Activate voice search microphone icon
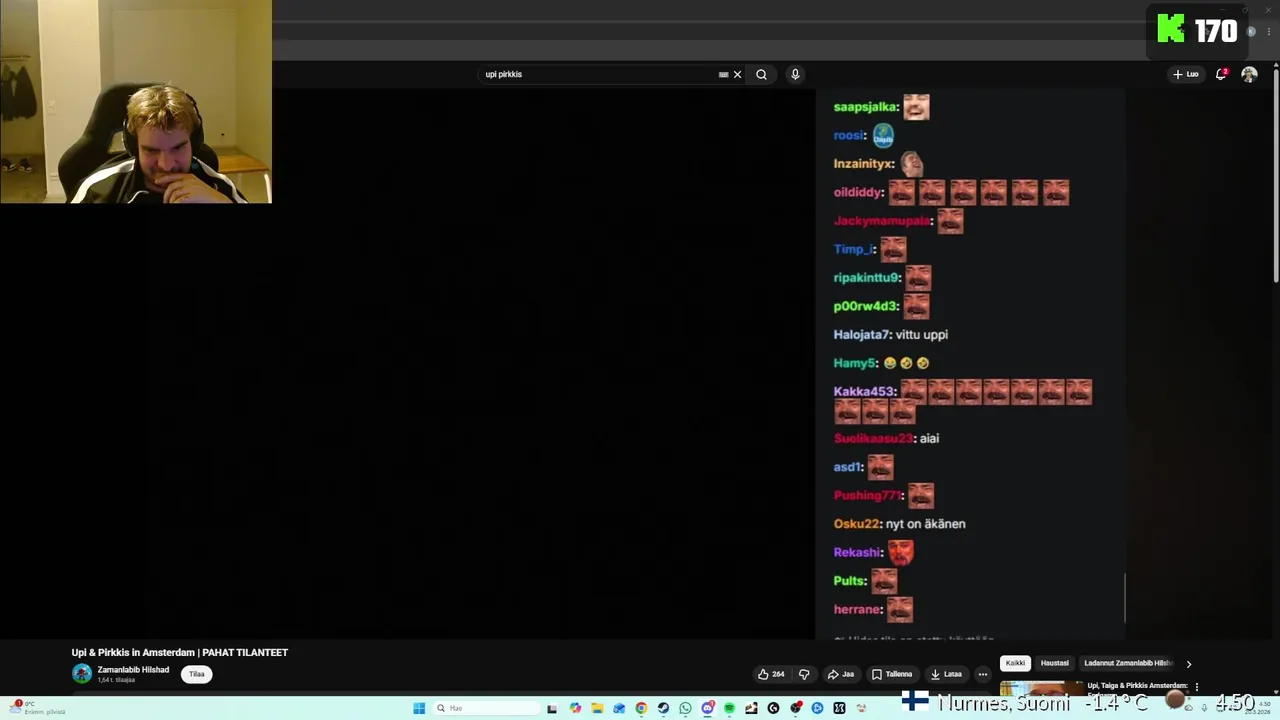The height and width of the screenshot is (720, 1280). pyautogui.click(x=795, y=74)
